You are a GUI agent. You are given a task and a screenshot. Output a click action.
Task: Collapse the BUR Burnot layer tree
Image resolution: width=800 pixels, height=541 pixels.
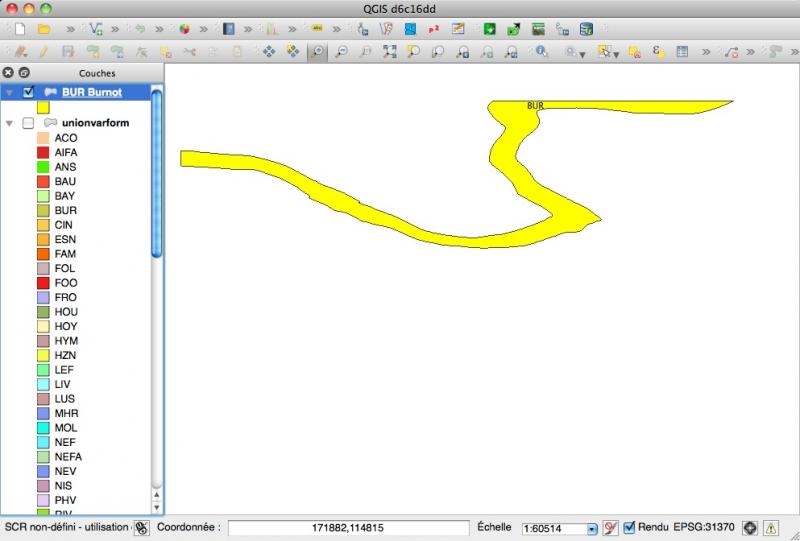[x=10, y=93]
